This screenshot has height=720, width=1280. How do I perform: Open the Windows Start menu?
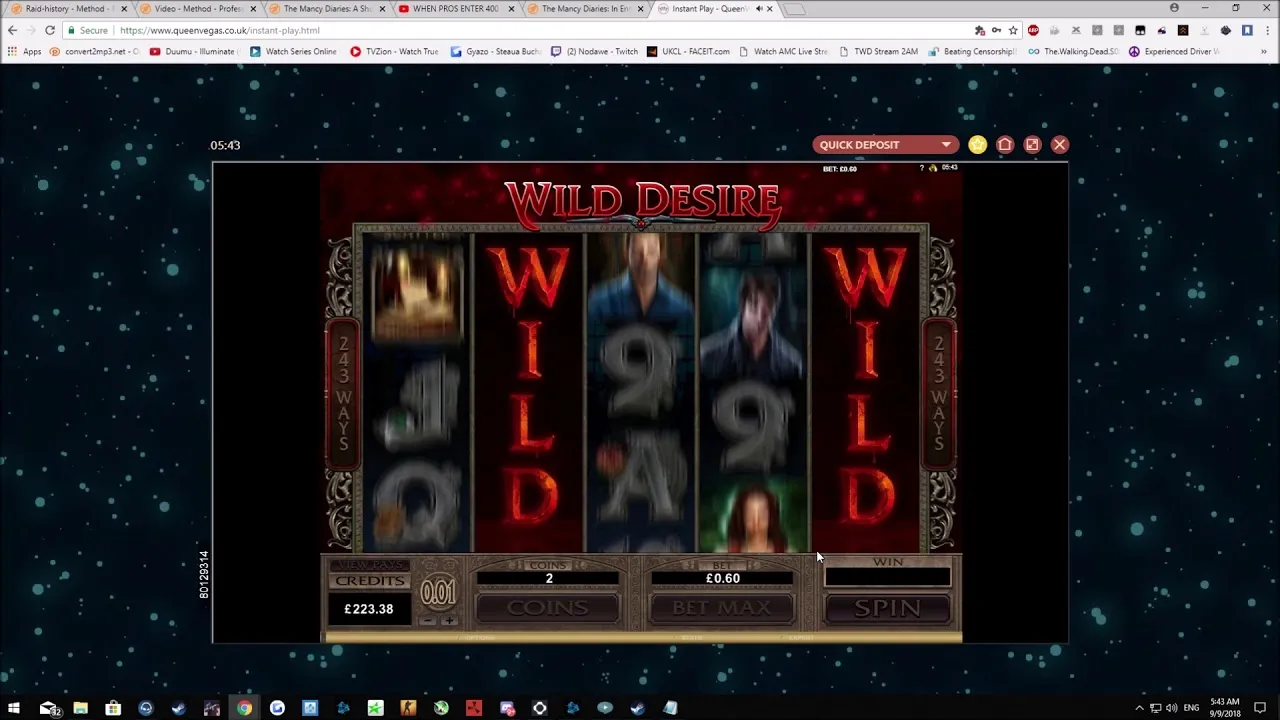(14, 708)
